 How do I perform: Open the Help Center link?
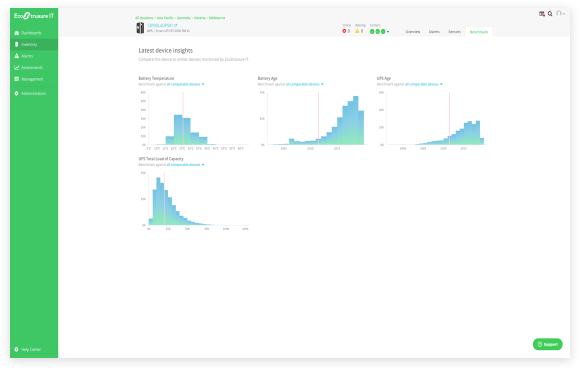point(28,349)
